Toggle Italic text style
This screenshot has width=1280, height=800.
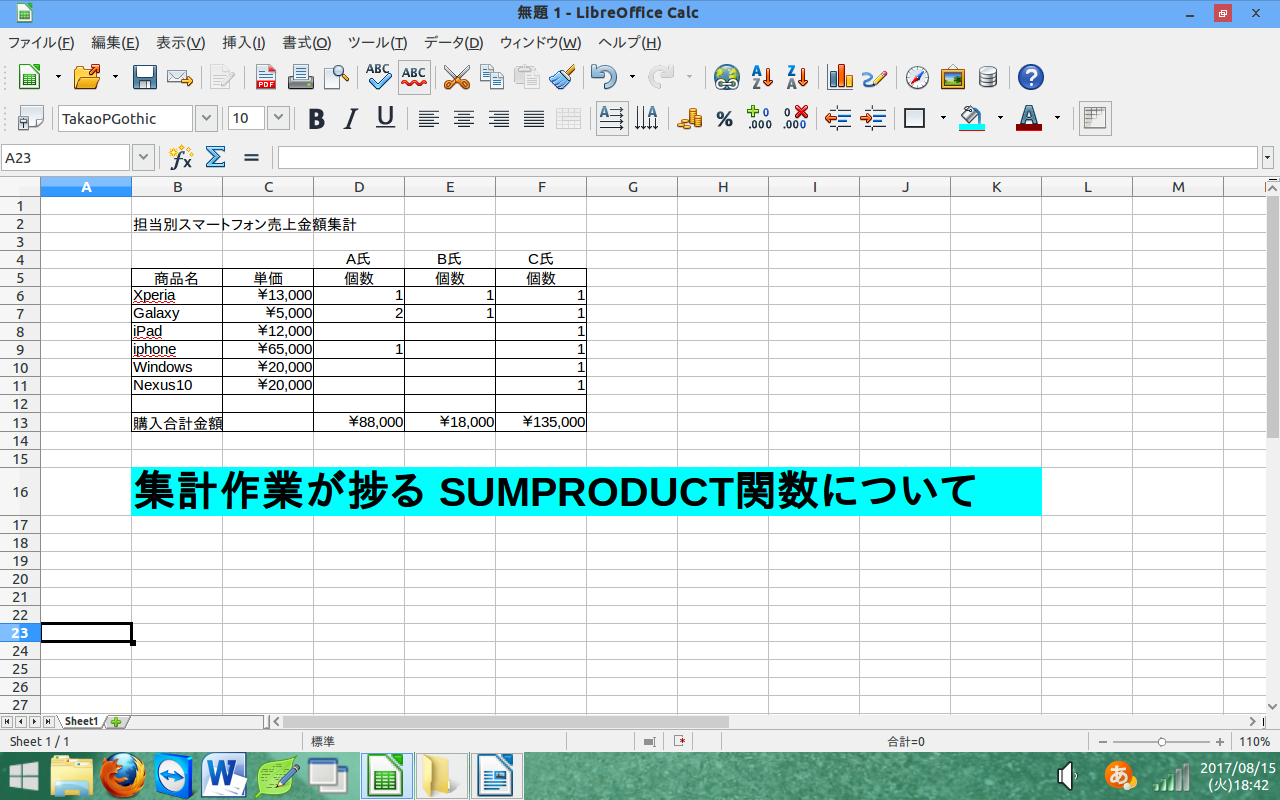click(x=350, y=119)
